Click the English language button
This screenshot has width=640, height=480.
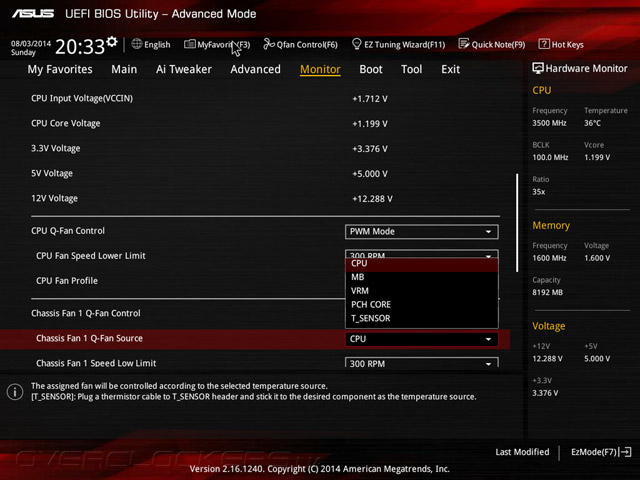coord(151,44)
